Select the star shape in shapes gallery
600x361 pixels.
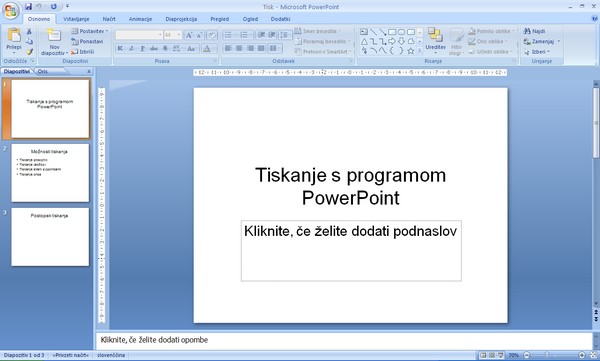point(411,51)
